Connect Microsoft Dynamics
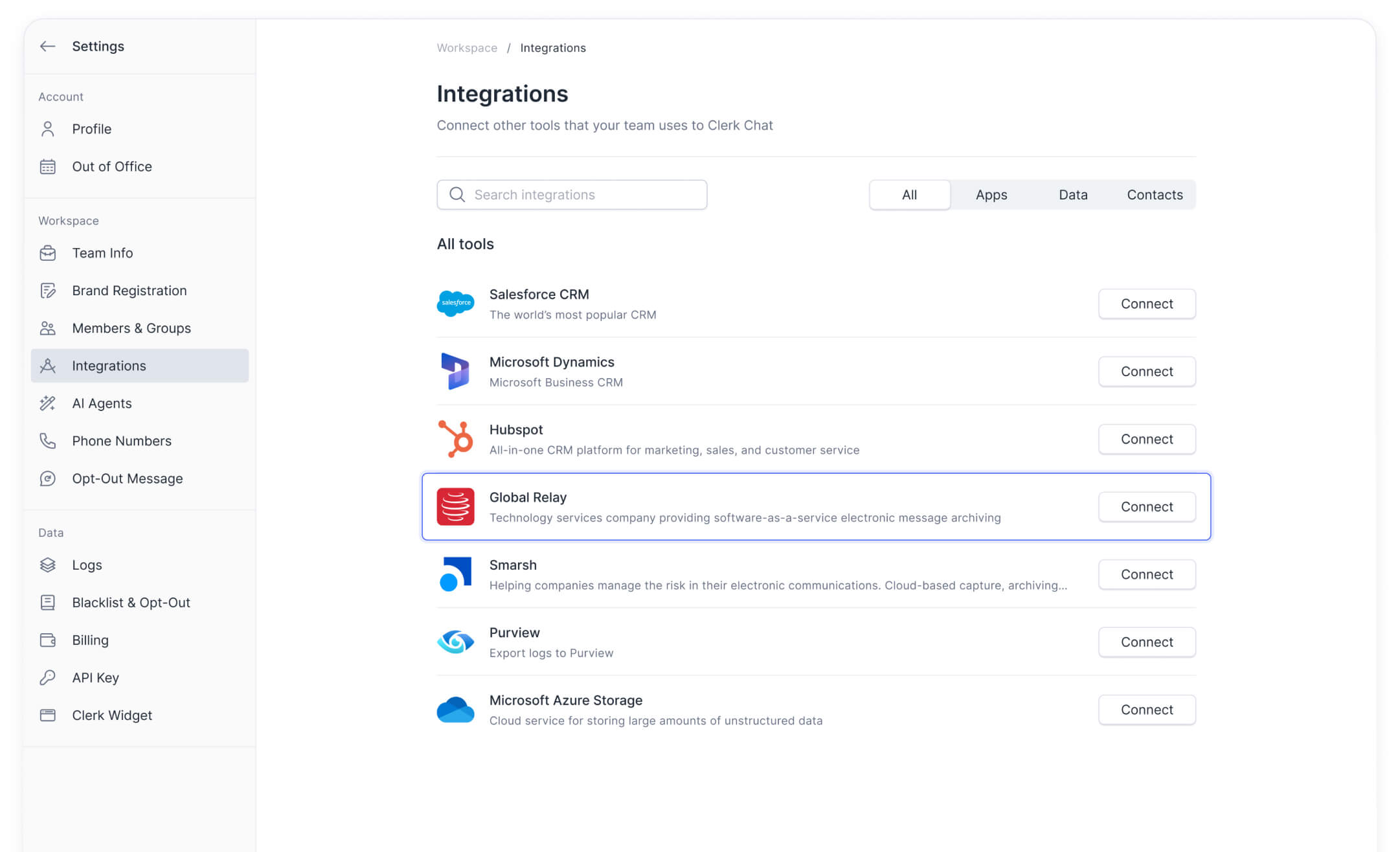Image resolution: width=1400 pixels, height=852 pixels. 1147,372
